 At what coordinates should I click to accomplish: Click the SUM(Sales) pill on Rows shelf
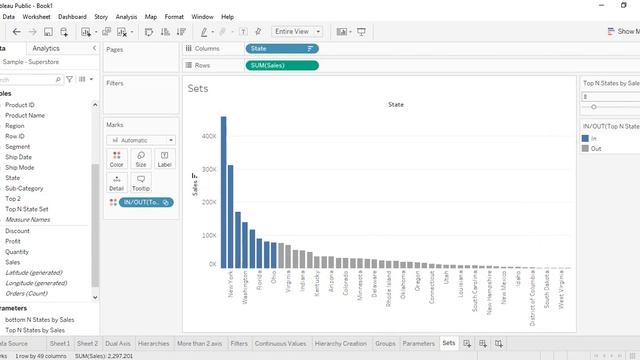pos(282,65)
